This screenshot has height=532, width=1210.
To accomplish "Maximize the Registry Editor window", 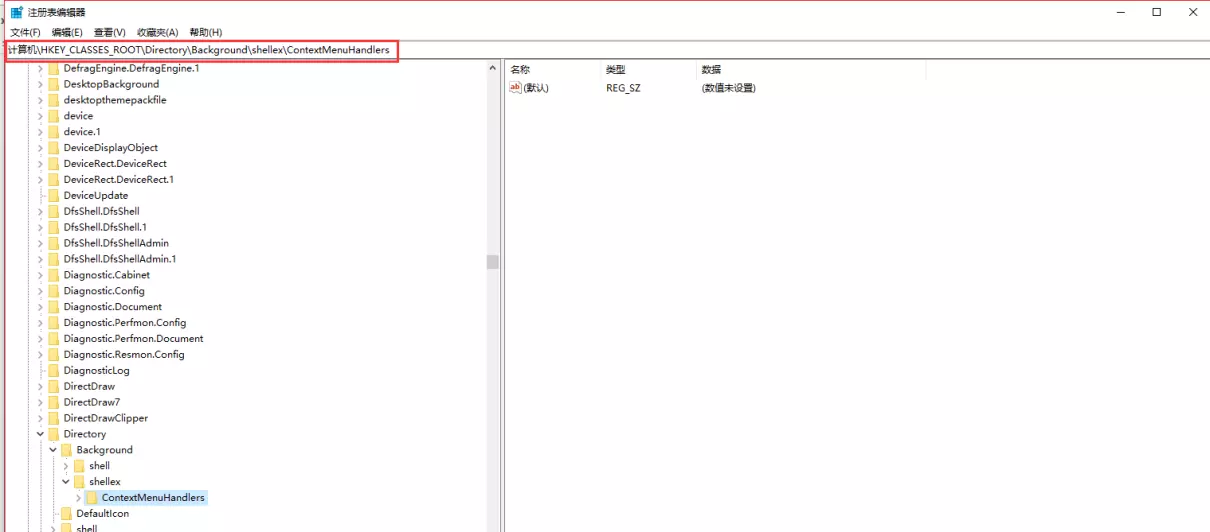I will coord(1156,12).
